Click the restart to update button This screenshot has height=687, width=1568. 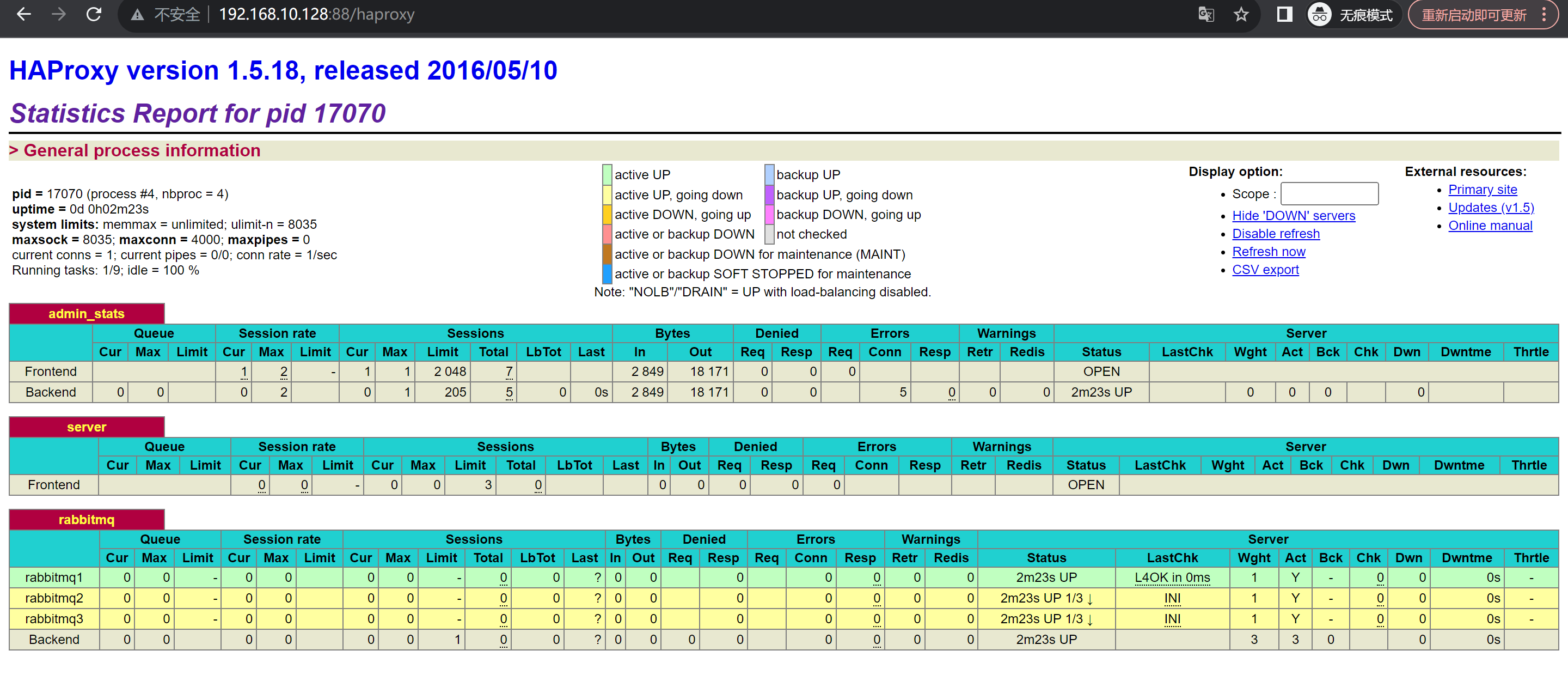point(1474,15)
